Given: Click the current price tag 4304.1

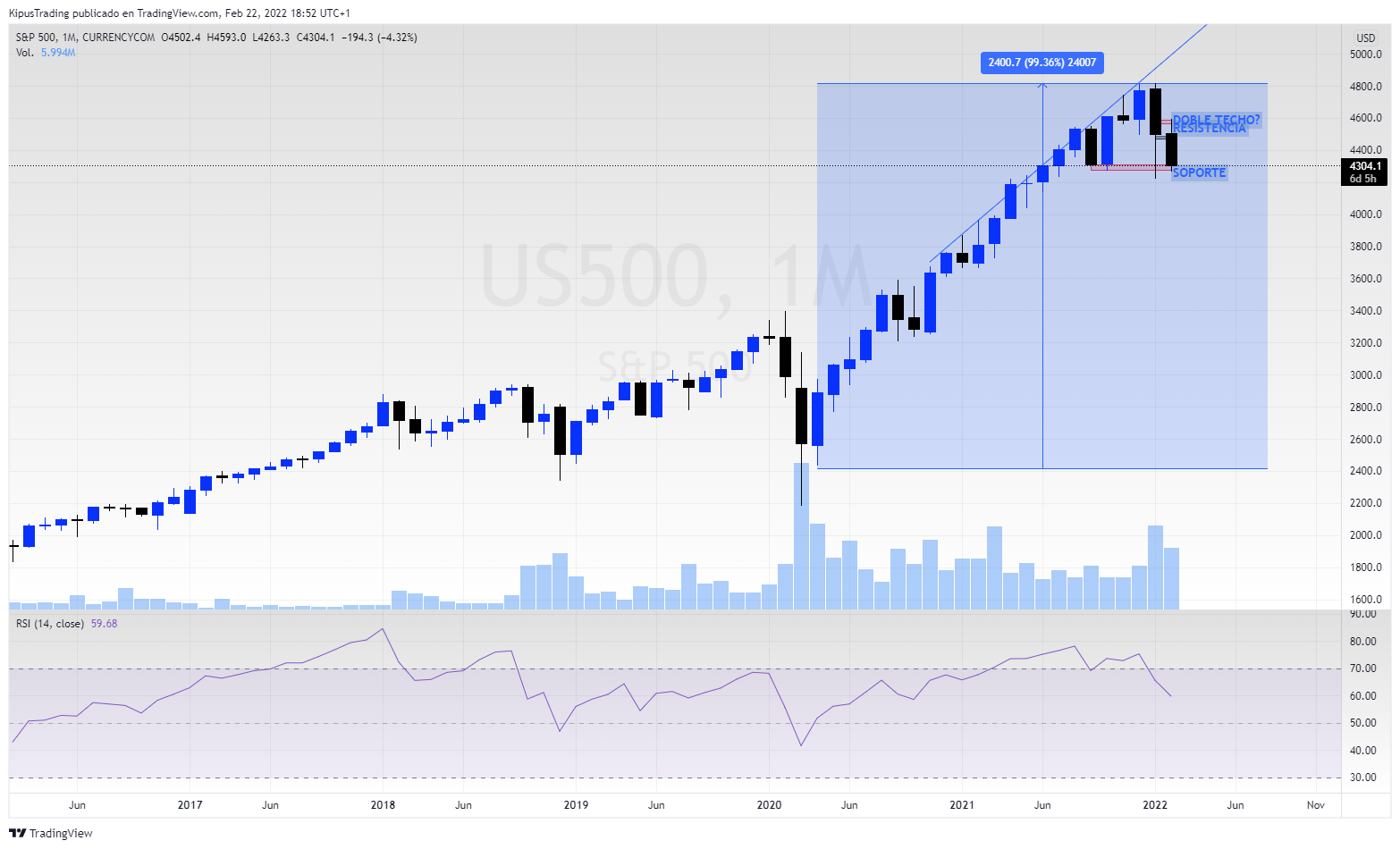Looking at the screenshot, I should click(1365, 166).
